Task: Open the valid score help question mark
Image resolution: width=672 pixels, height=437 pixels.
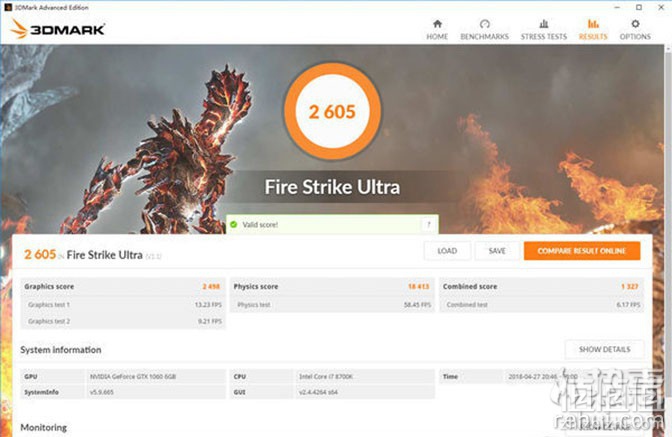Action: (428, 224)
